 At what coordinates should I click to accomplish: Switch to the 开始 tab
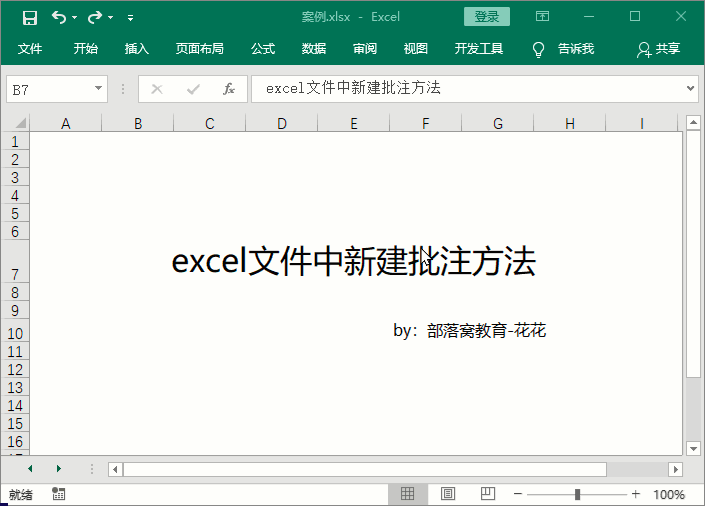[x=85, y=49]
